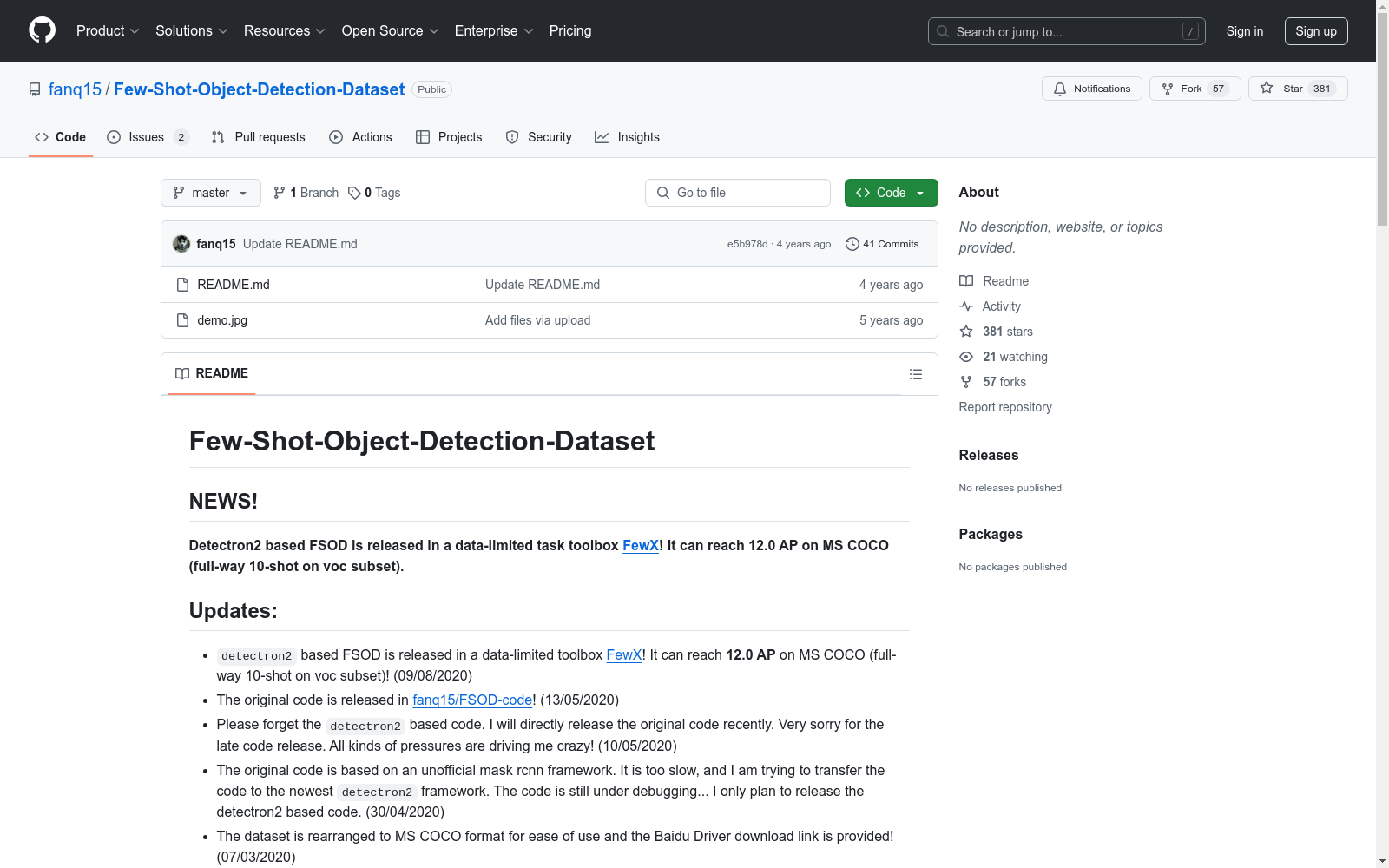Expand the Product menu
This screenshot has height=868, width=1389.
pyautogui.click(x=108, y=31)
